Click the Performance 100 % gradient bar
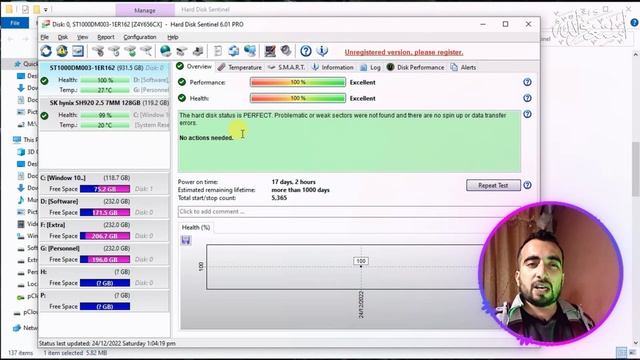Viewport: 640px width, 360px height. 298,82
